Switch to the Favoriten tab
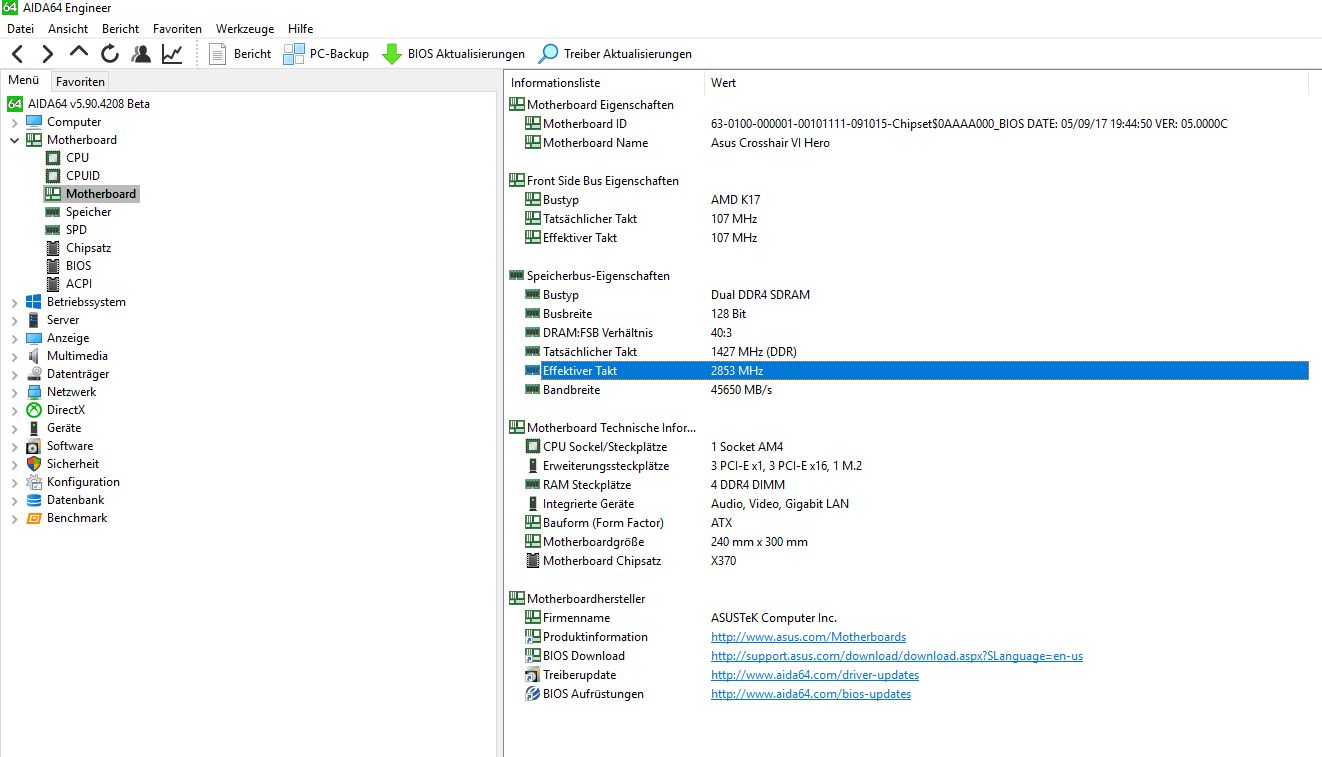The image size is (1322, 757). (x=80, y=82)
